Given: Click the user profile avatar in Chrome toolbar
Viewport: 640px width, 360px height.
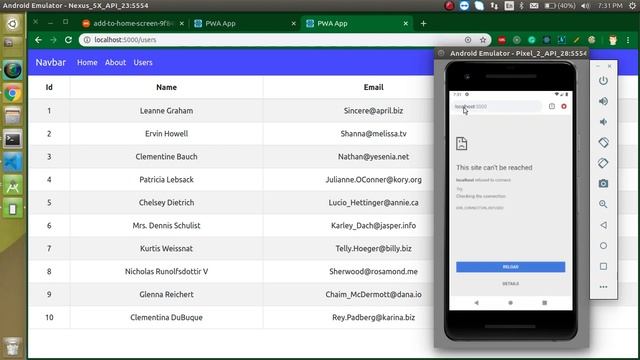Looking at the screenshot, I should (x=613, y=40).
